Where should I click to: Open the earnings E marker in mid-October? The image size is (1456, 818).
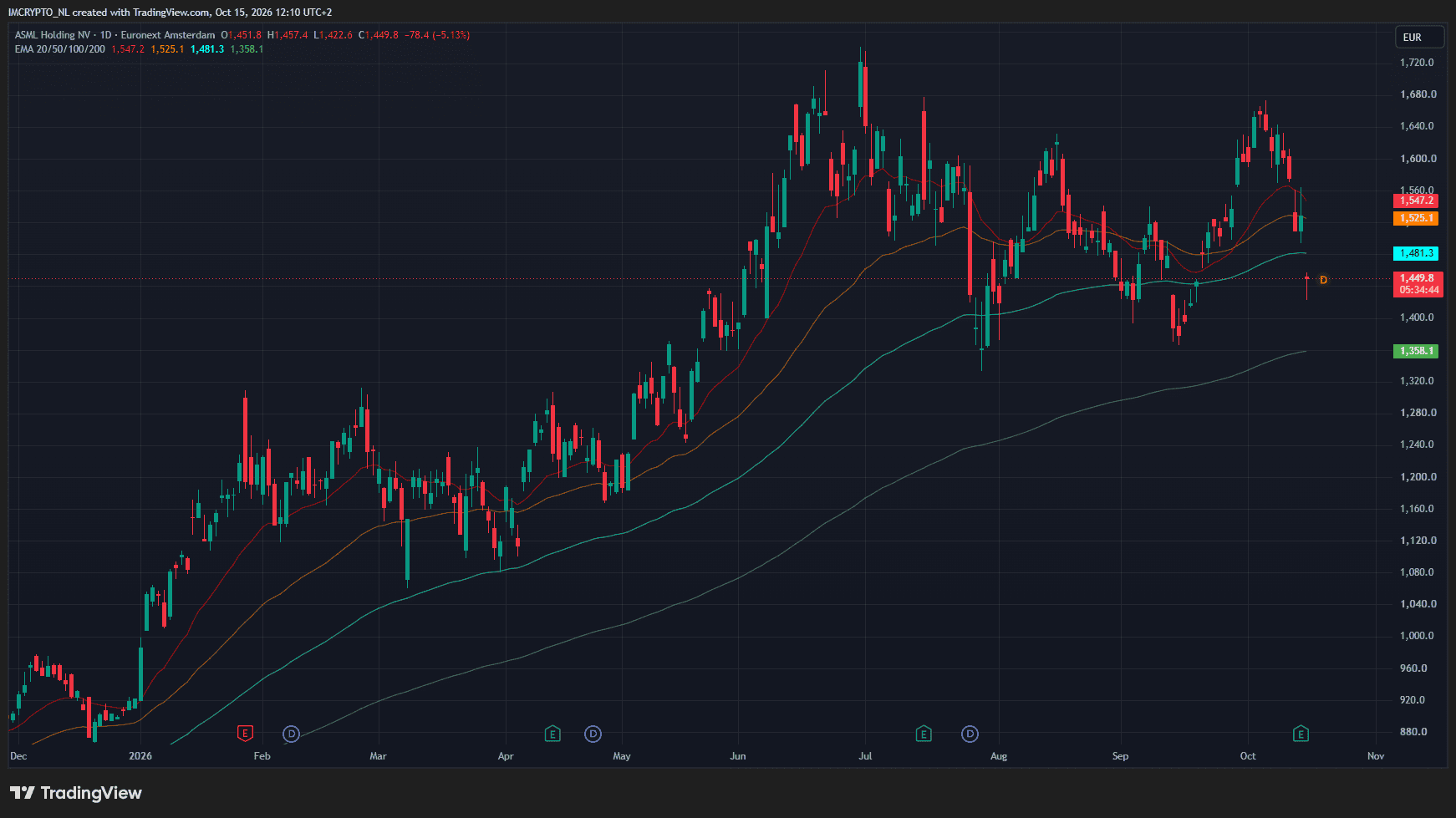(x=1301, y=734)
